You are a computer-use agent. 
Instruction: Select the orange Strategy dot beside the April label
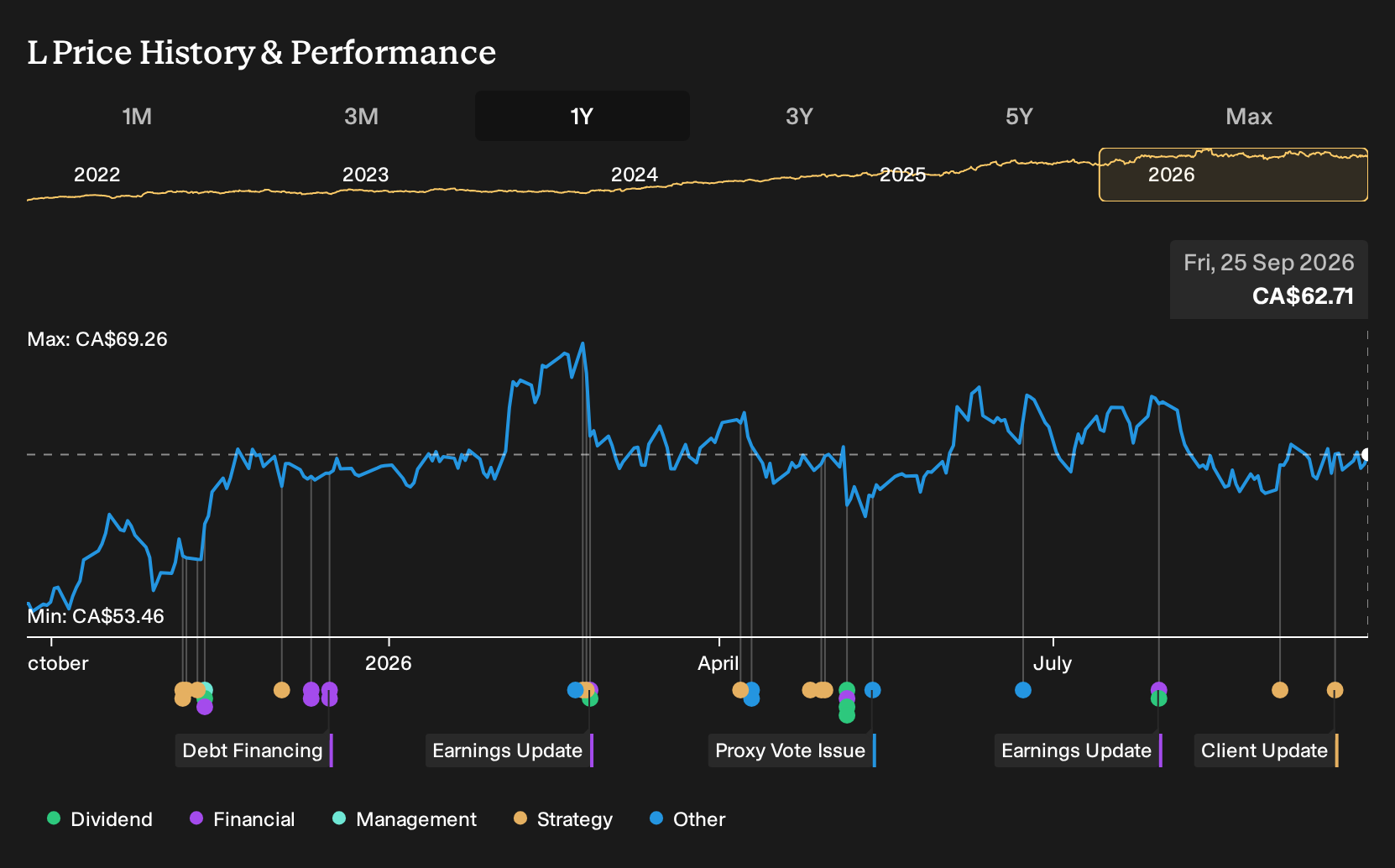point(739,690)
